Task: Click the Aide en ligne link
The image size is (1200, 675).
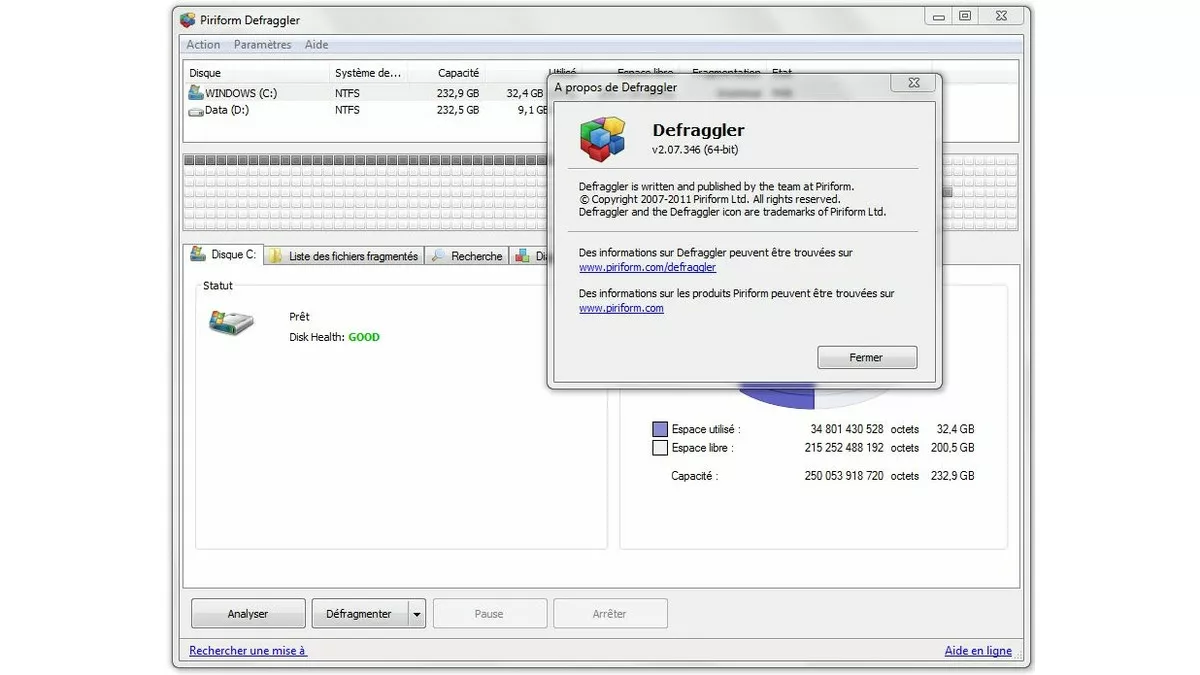Action: click(x=978, y=650)
